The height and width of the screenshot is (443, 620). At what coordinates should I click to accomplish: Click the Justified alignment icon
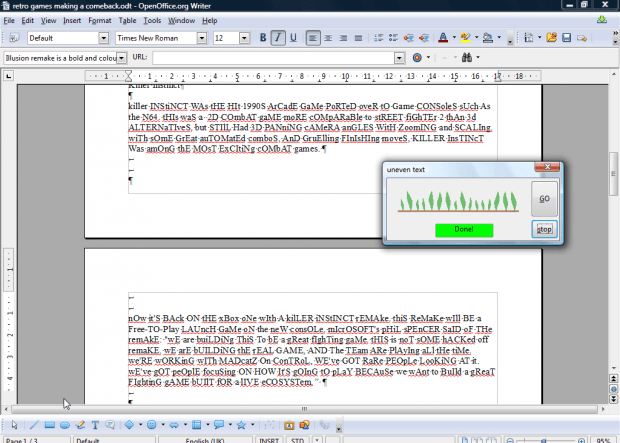358,38
